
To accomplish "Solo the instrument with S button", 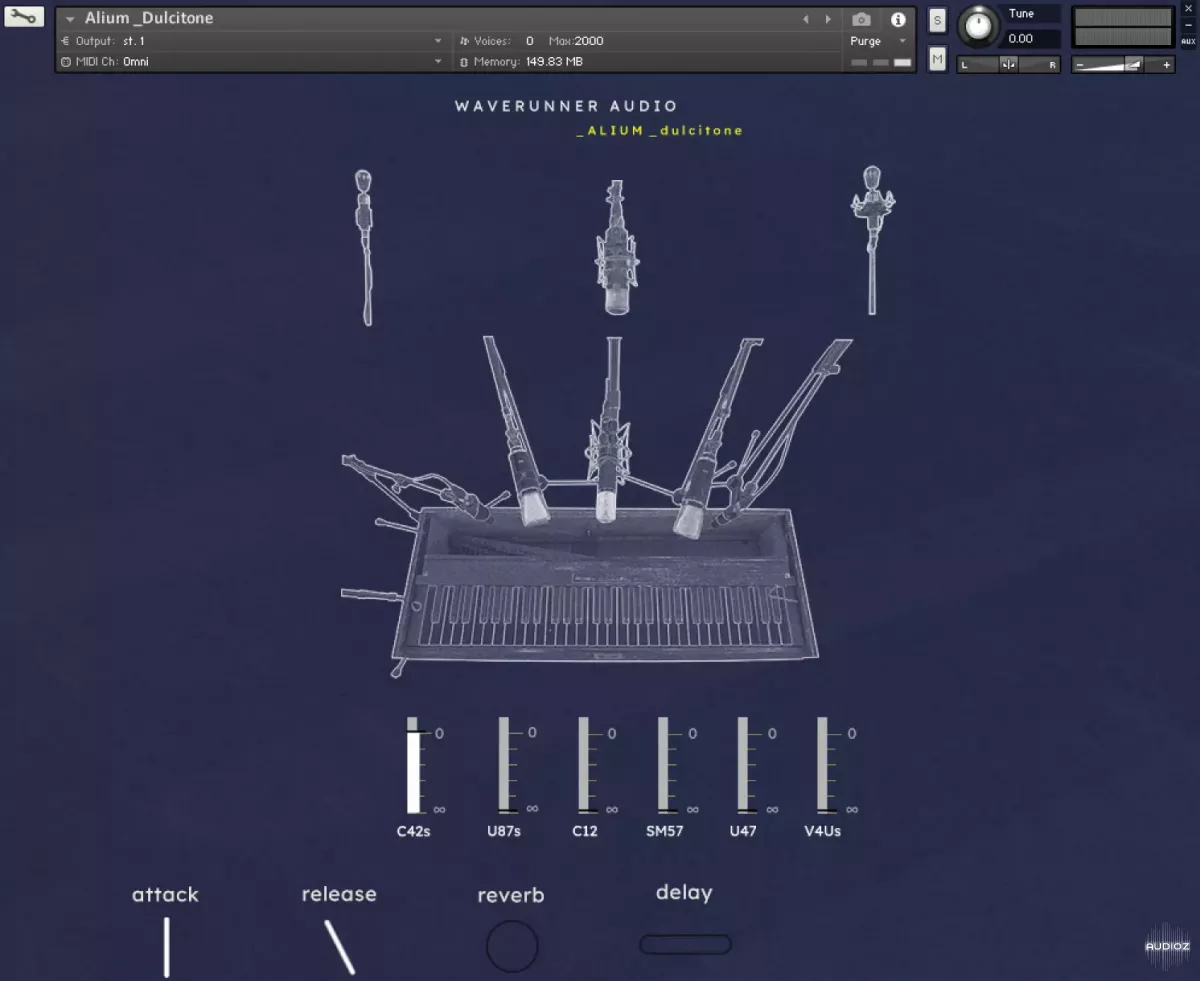I will point(937,21).
